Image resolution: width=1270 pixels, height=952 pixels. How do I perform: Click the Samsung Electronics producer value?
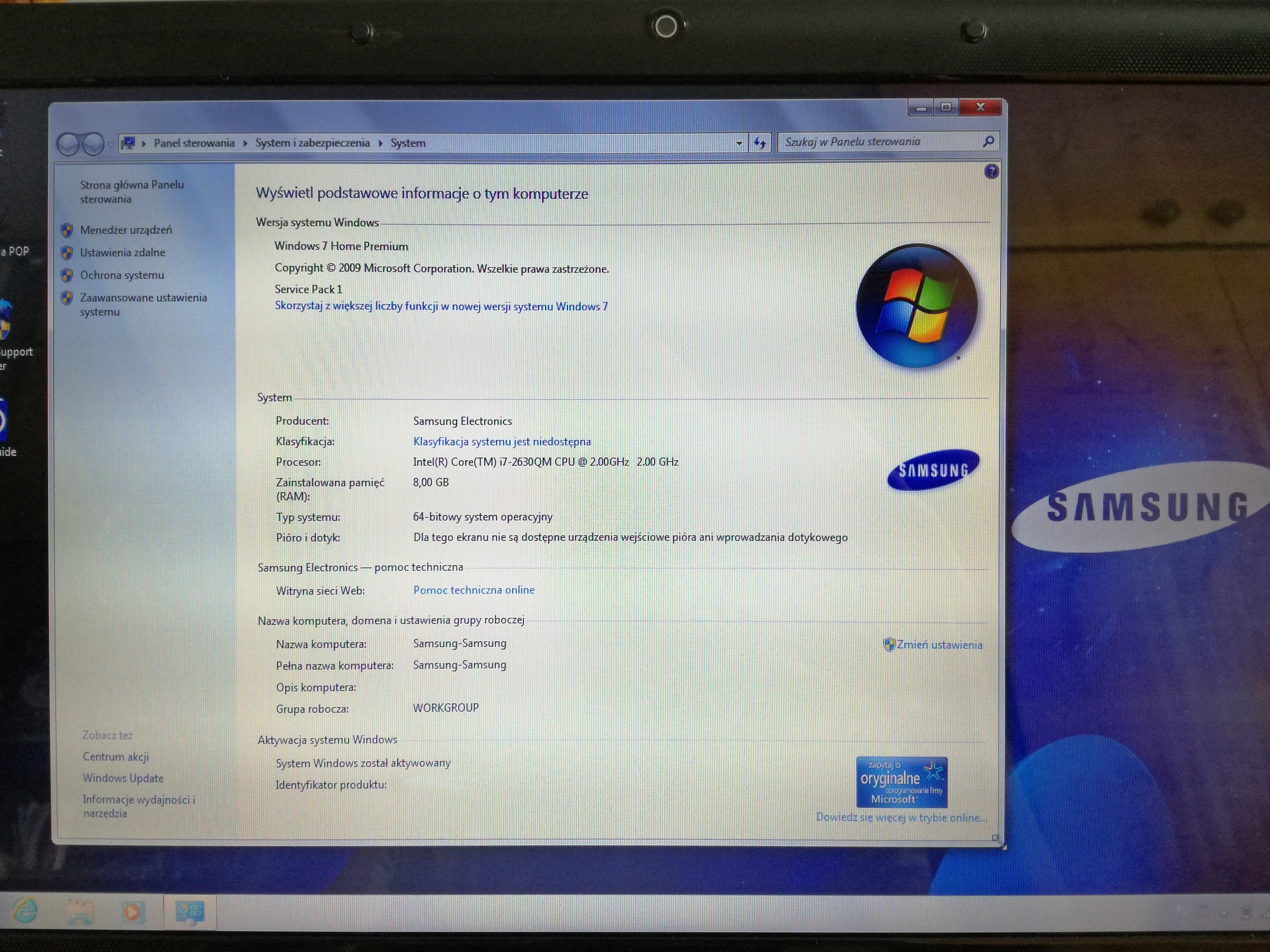(x=462, y=421)
